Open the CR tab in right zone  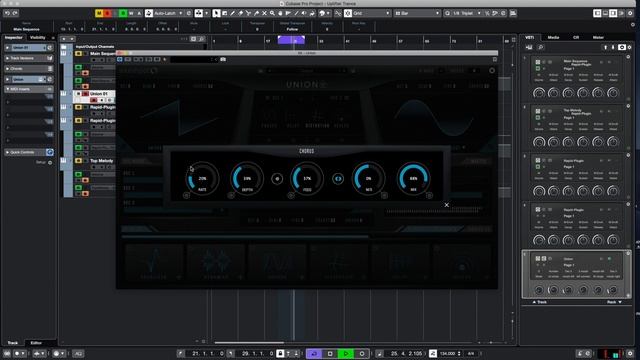[x=576, y=38]
